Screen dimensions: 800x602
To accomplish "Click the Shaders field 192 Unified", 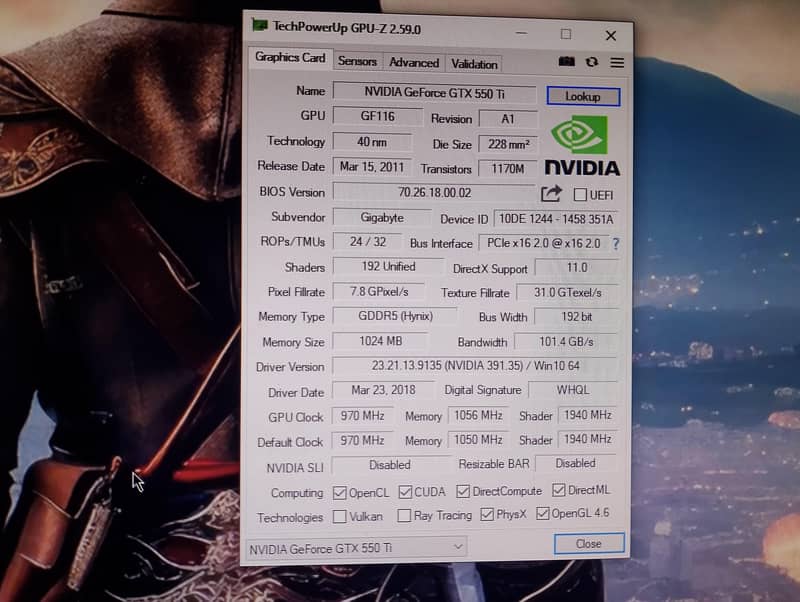I will click(x=388, y=266).
